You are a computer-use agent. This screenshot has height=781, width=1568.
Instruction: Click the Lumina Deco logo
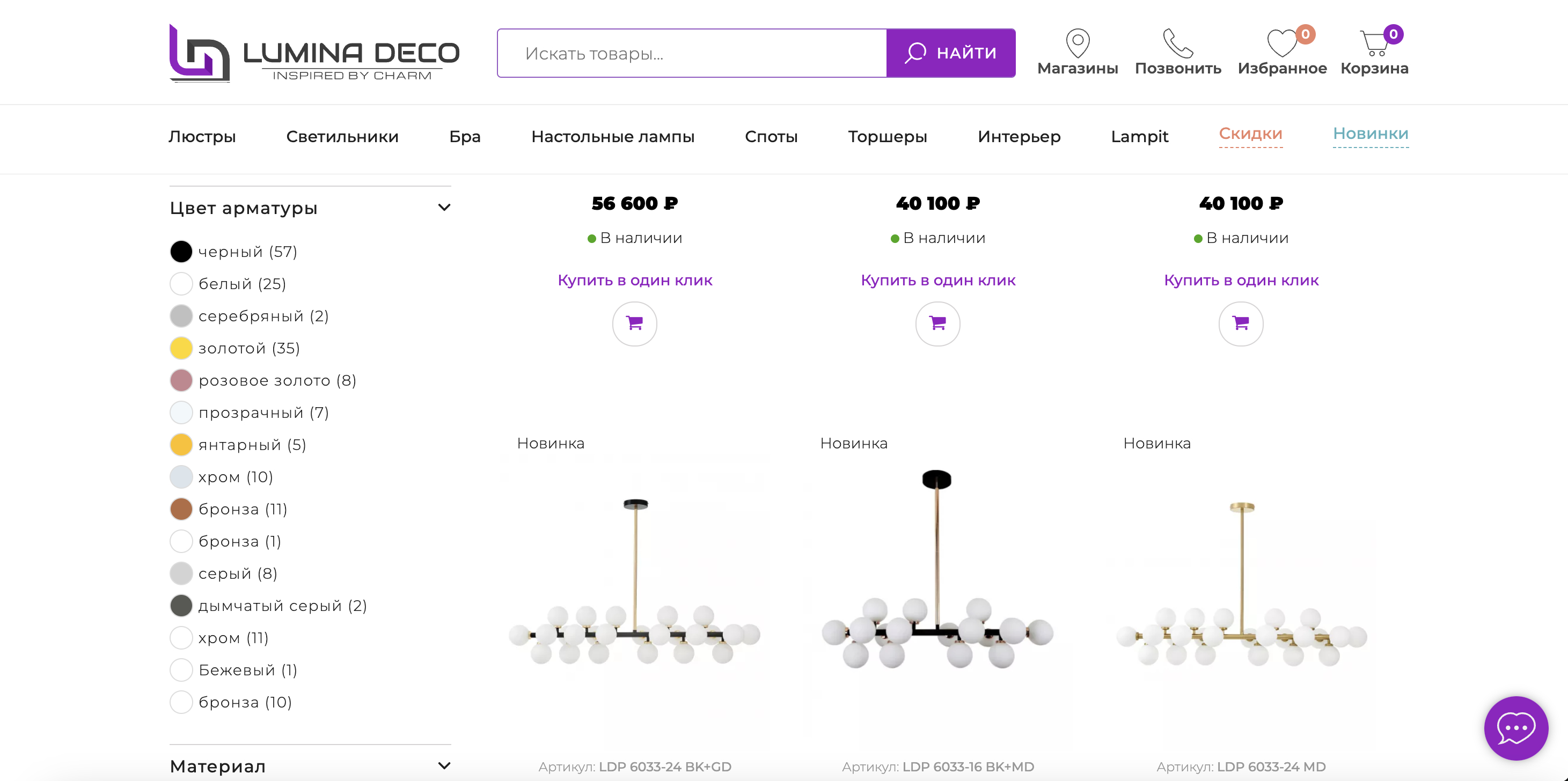[314, 54]
